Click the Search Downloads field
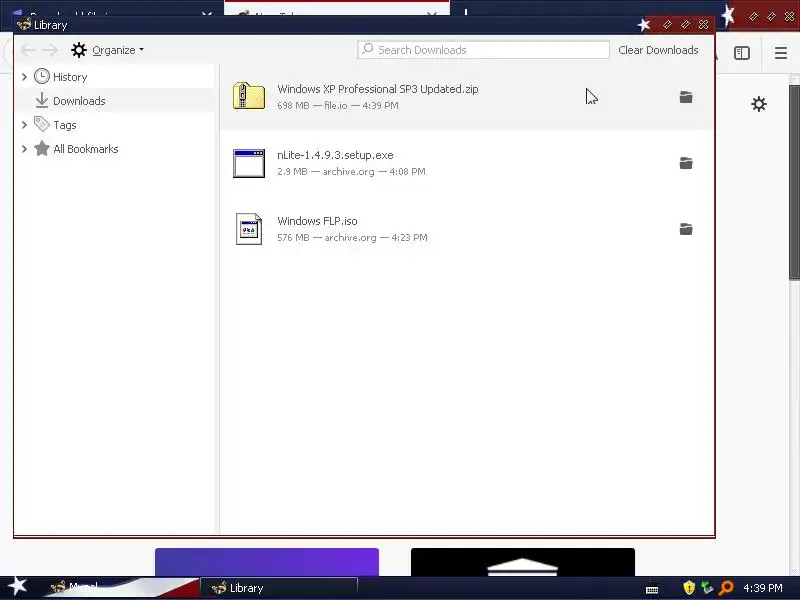This screenshot has width=800, height=600. pyautogui.click(x=483, y=50)
